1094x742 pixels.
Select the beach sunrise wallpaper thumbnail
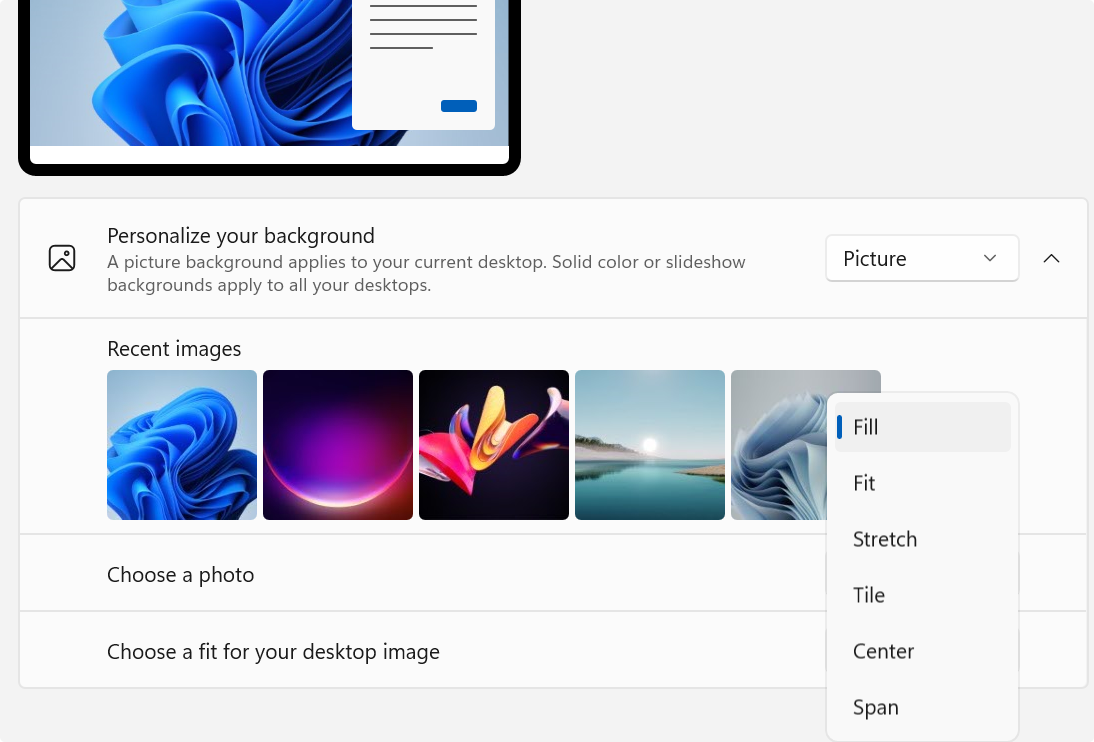(649, 445)
